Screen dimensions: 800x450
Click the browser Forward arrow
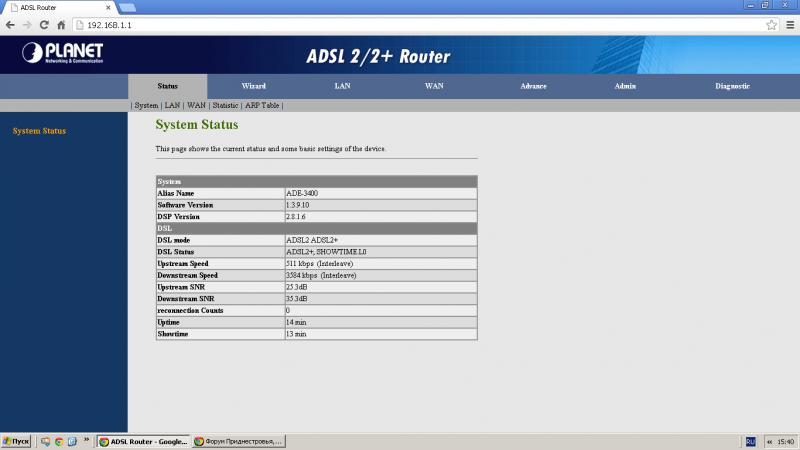pos(27,24)
